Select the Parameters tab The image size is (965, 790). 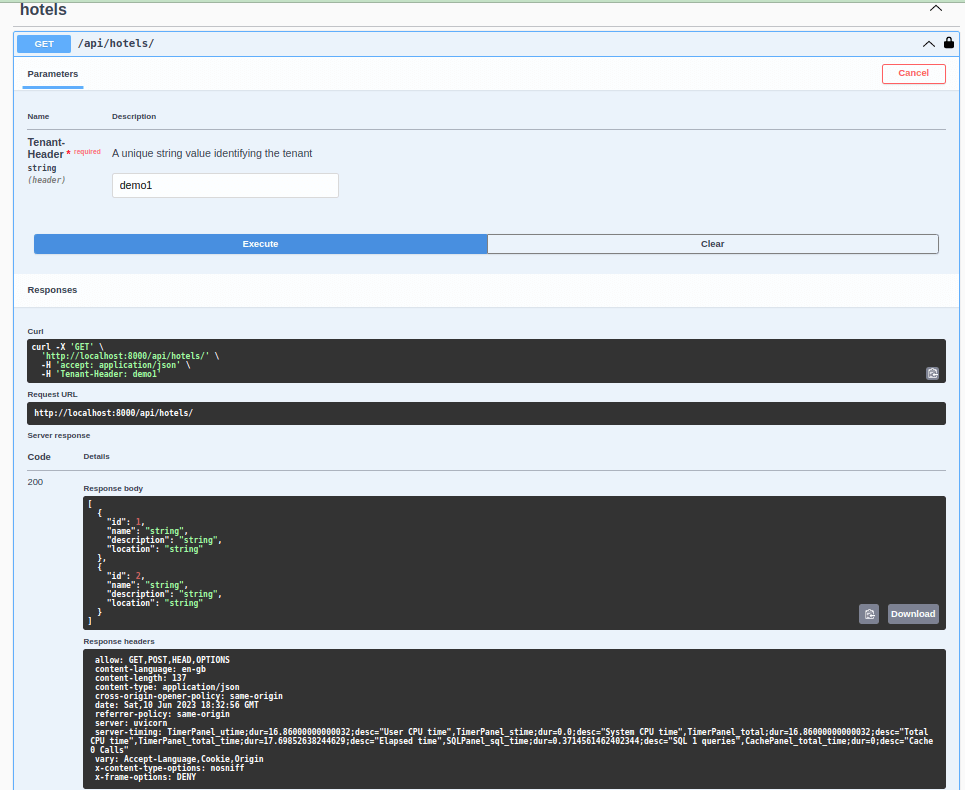52,73
